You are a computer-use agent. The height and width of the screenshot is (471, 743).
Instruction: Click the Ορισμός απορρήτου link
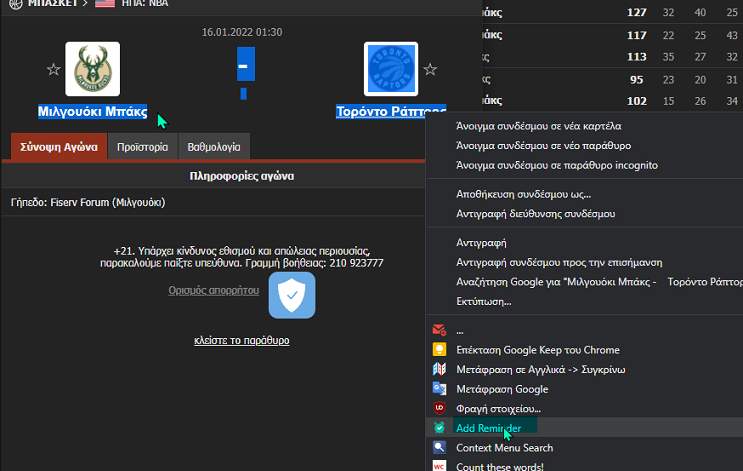[214, 290]
